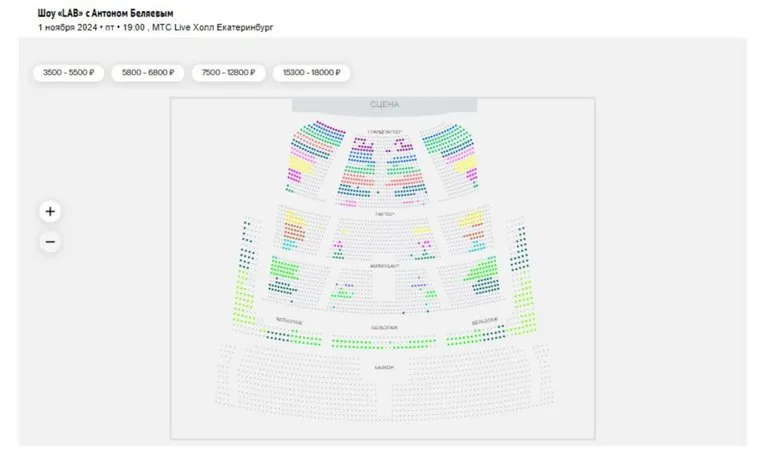Click the СЦЕНА stage label
The image size is (760, 456).
pos(384,105)
